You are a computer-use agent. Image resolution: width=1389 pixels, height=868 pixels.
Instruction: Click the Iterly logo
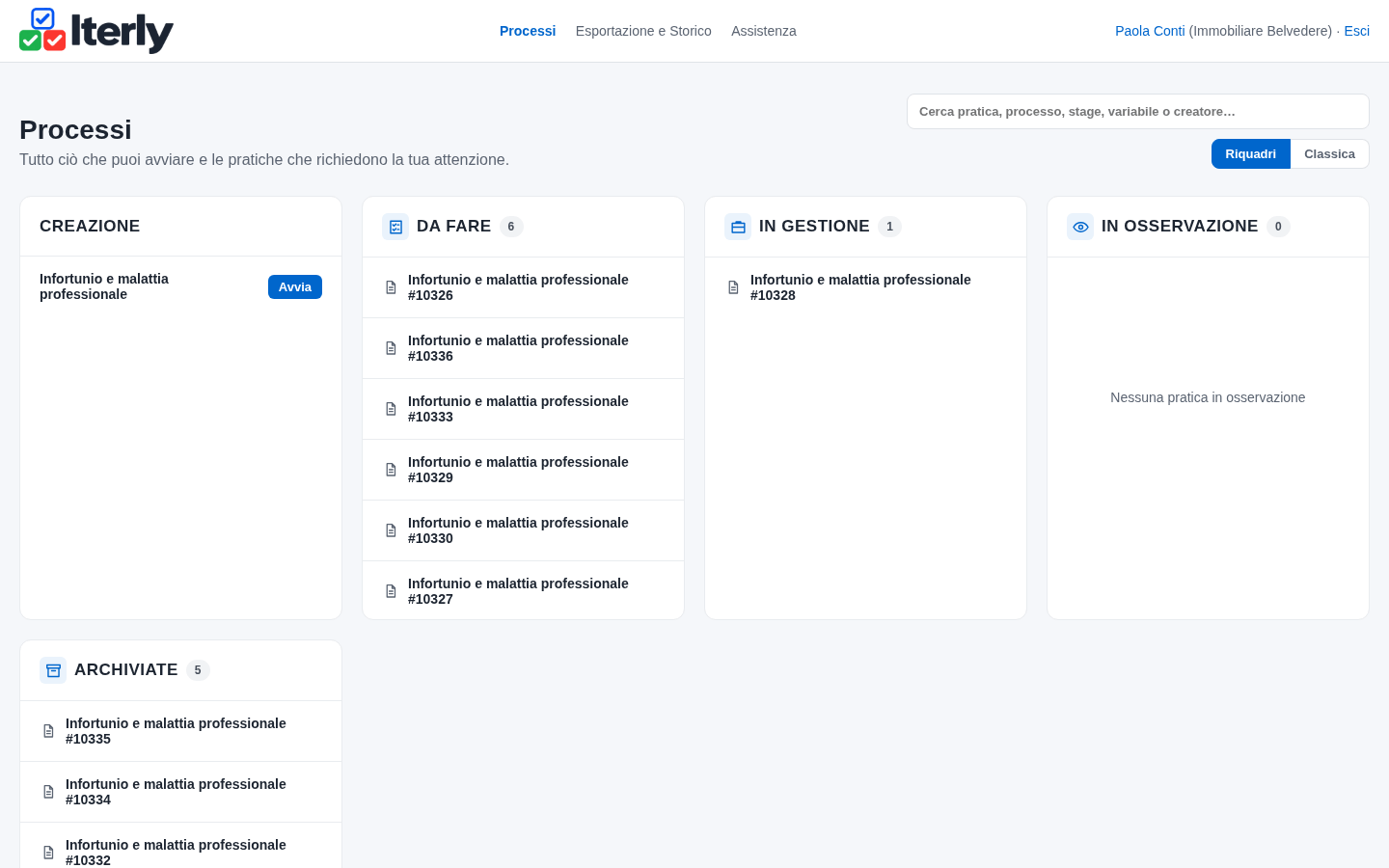click(96, 31)
